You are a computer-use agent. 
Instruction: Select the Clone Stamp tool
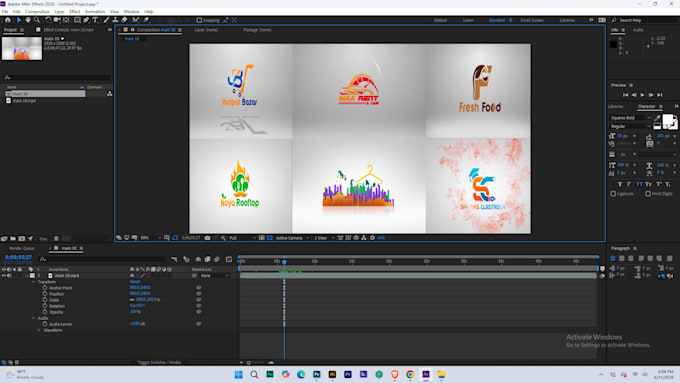tap(115, 20)
